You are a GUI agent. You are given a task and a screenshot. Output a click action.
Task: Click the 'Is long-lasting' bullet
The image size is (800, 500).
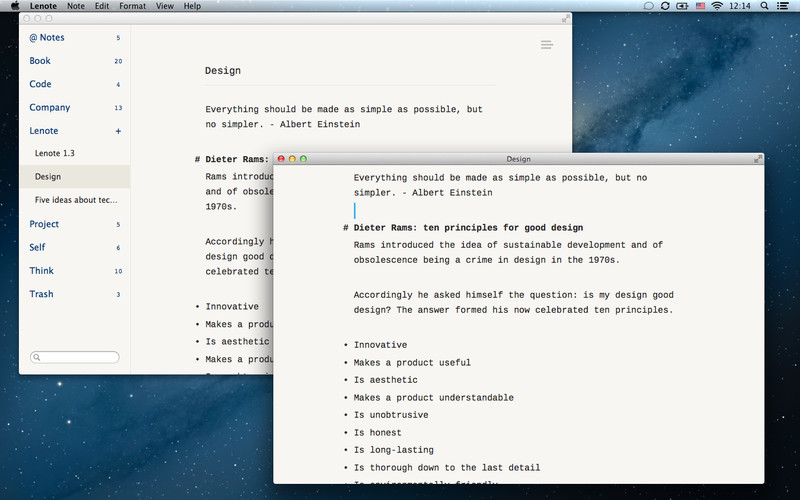coord(393,450)
